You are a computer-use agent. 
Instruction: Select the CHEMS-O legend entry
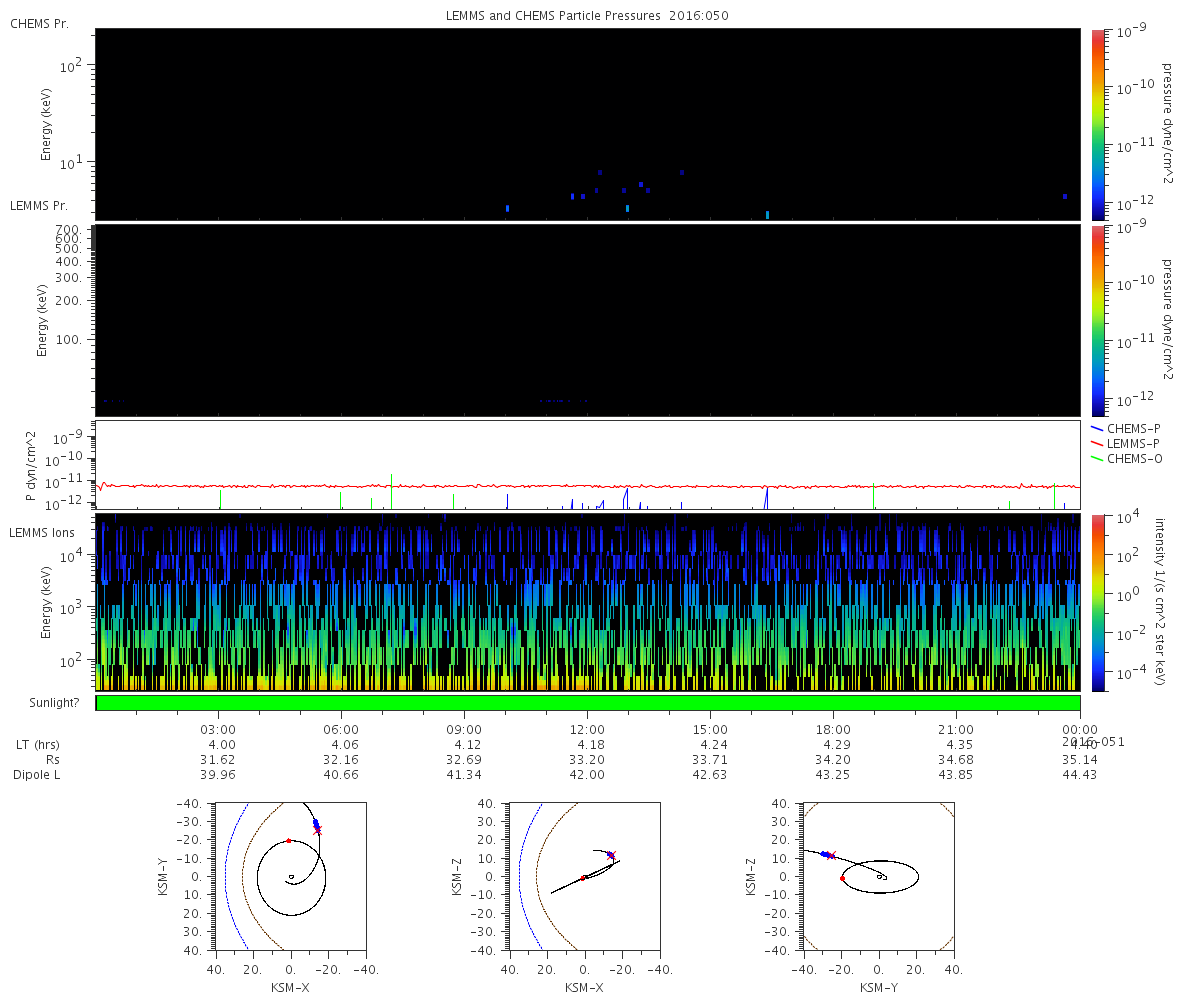click(1134, 459)
